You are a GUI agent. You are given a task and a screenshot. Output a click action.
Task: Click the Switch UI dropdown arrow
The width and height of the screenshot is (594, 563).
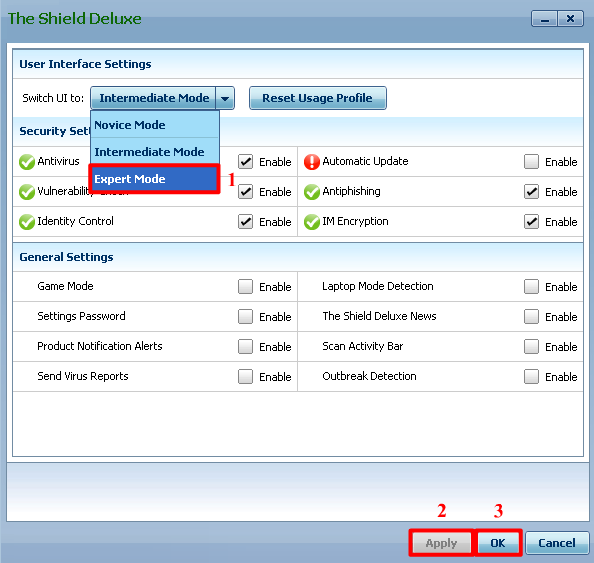click(x=225, y=98)
